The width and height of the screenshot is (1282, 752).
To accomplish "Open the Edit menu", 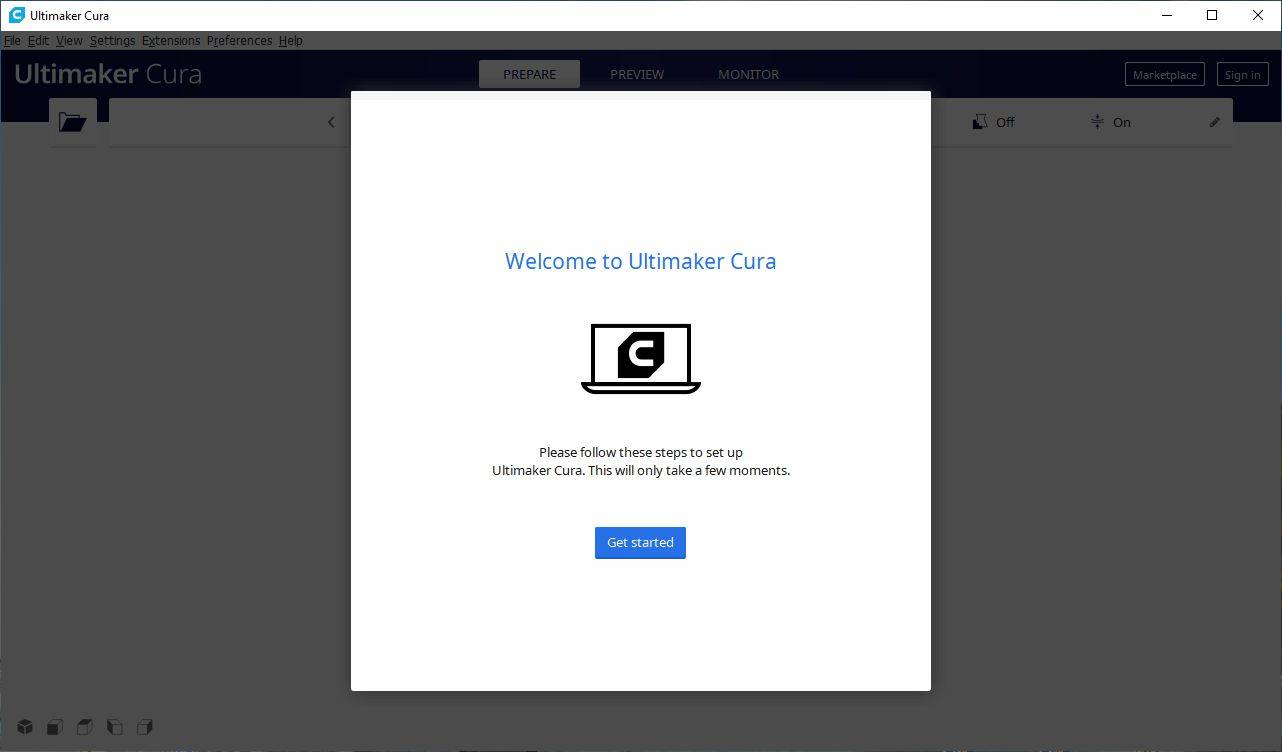I will coord(38,41).
